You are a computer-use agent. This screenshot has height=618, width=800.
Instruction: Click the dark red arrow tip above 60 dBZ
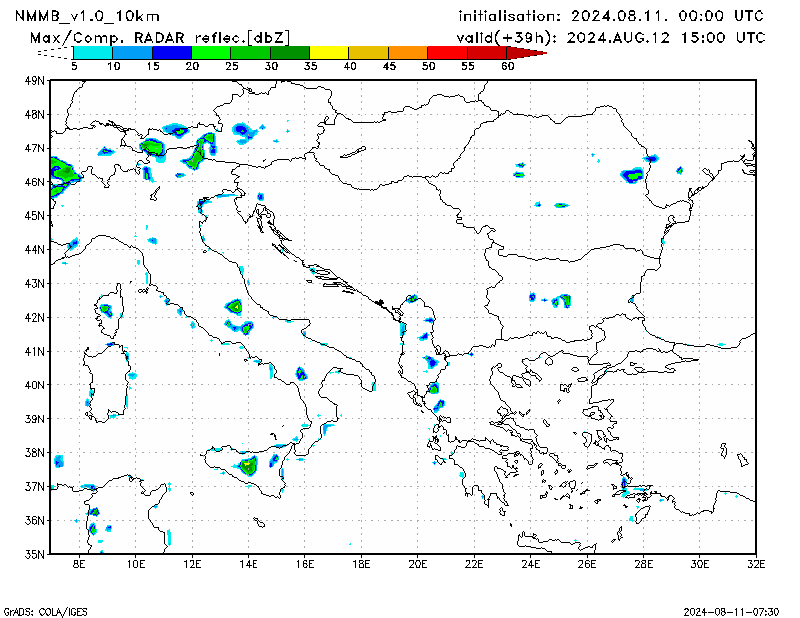[533, 51]
